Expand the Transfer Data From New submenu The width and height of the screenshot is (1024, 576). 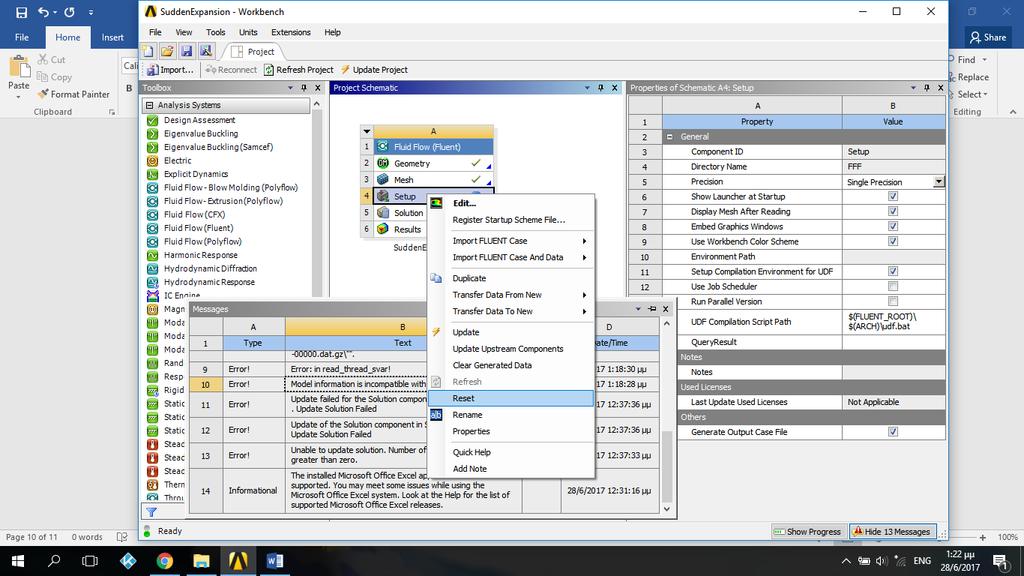coord(584,295)
